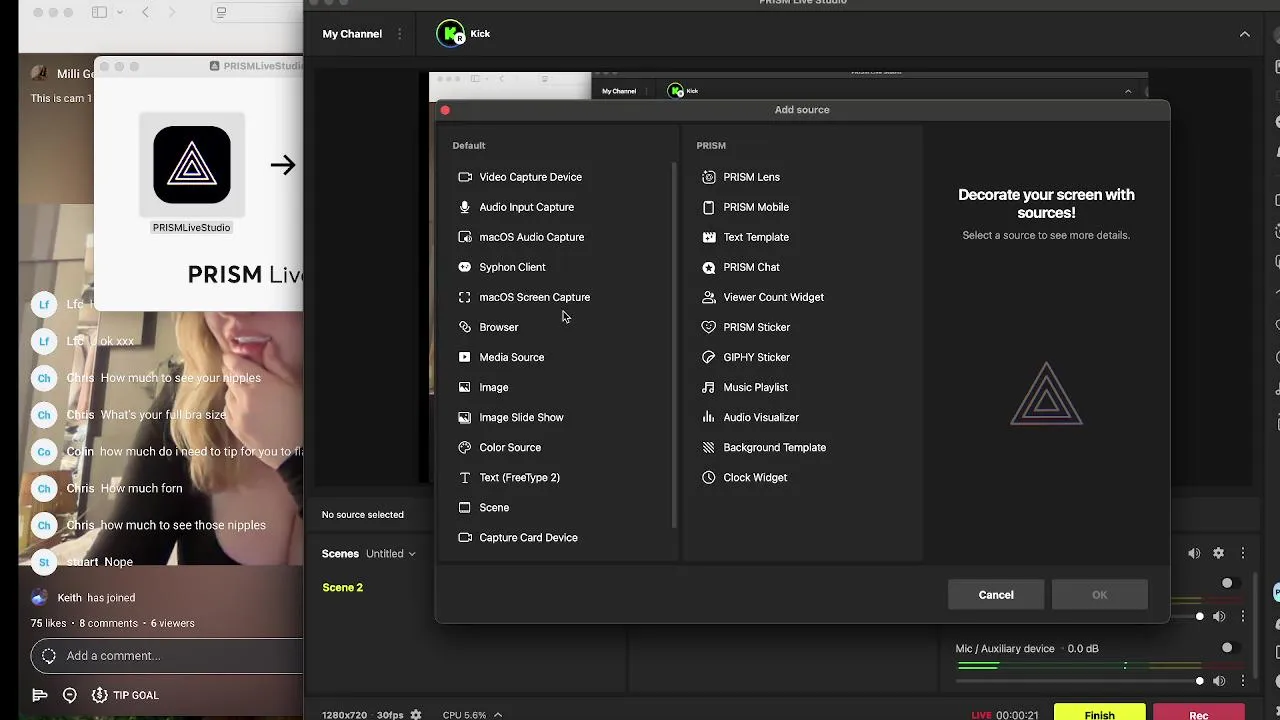This screenshot has width=1280, height=720.
Task: Click the Safari back arrow
Action: (145, 12)
